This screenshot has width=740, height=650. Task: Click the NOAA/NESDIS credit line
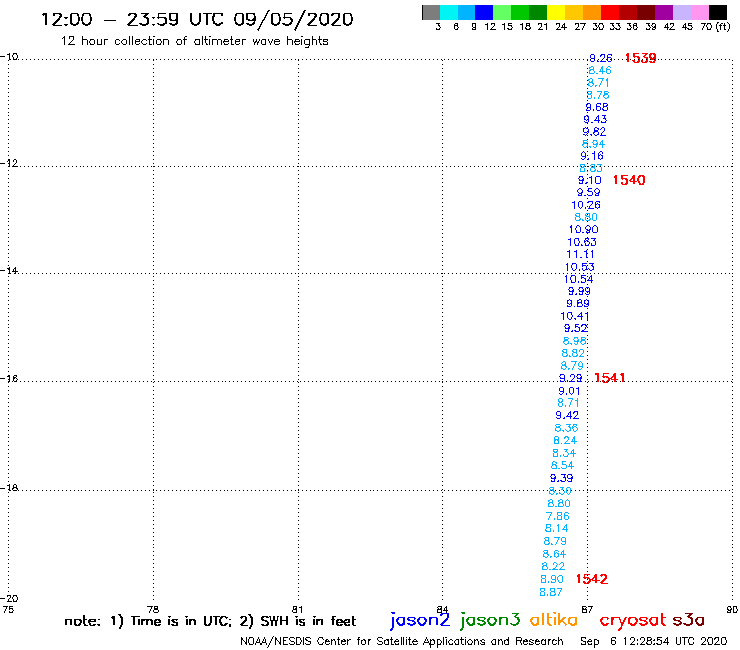[x=402, y=641]
